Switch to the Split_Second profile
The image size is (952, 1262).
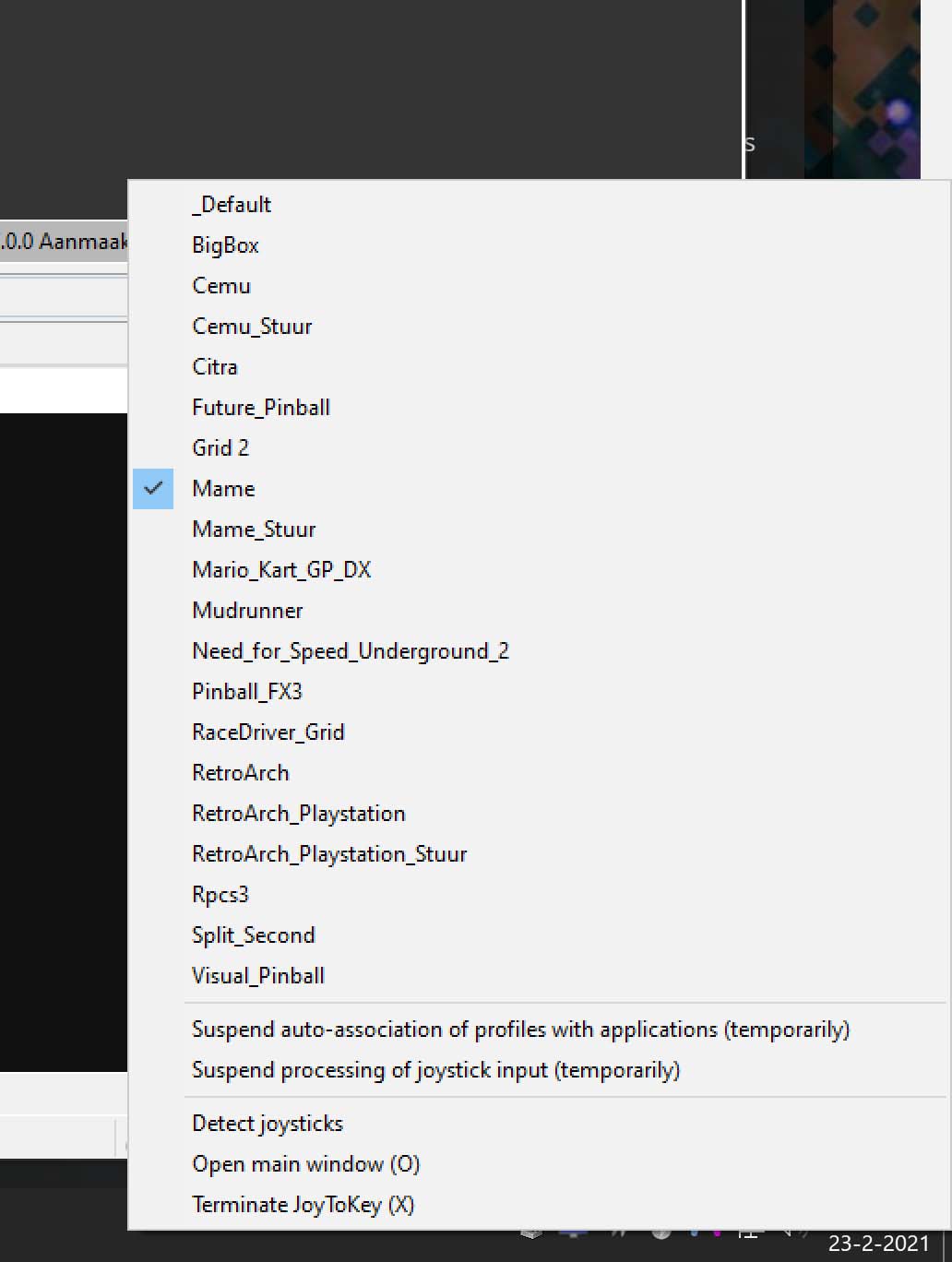[539, 935]
